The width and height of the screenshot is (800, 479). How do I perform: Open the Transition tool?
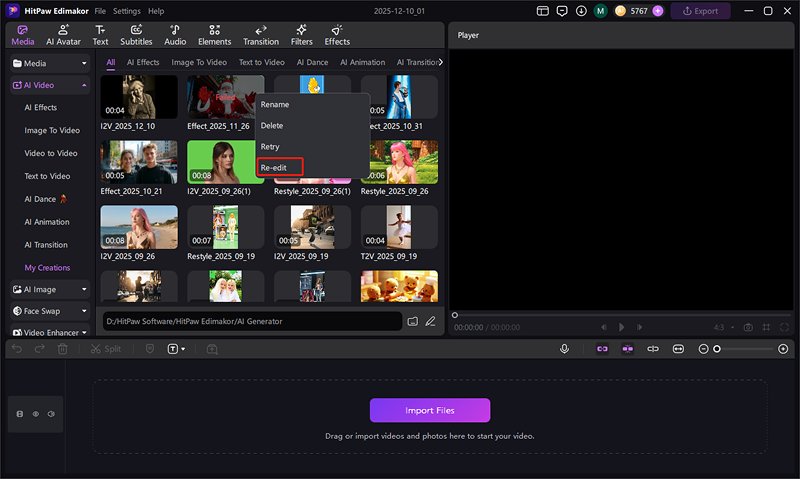pyautogui.click(x=261, y=35)
